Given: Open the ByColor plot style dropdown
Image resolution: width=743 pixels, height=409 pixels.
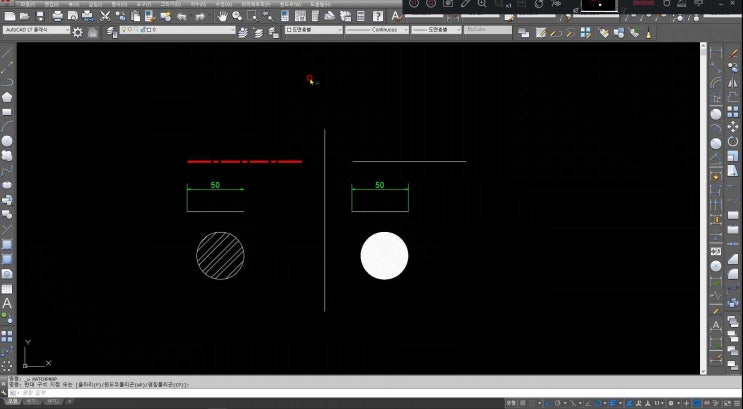Looking at the screenshot, I should click(x=488, y=31).
